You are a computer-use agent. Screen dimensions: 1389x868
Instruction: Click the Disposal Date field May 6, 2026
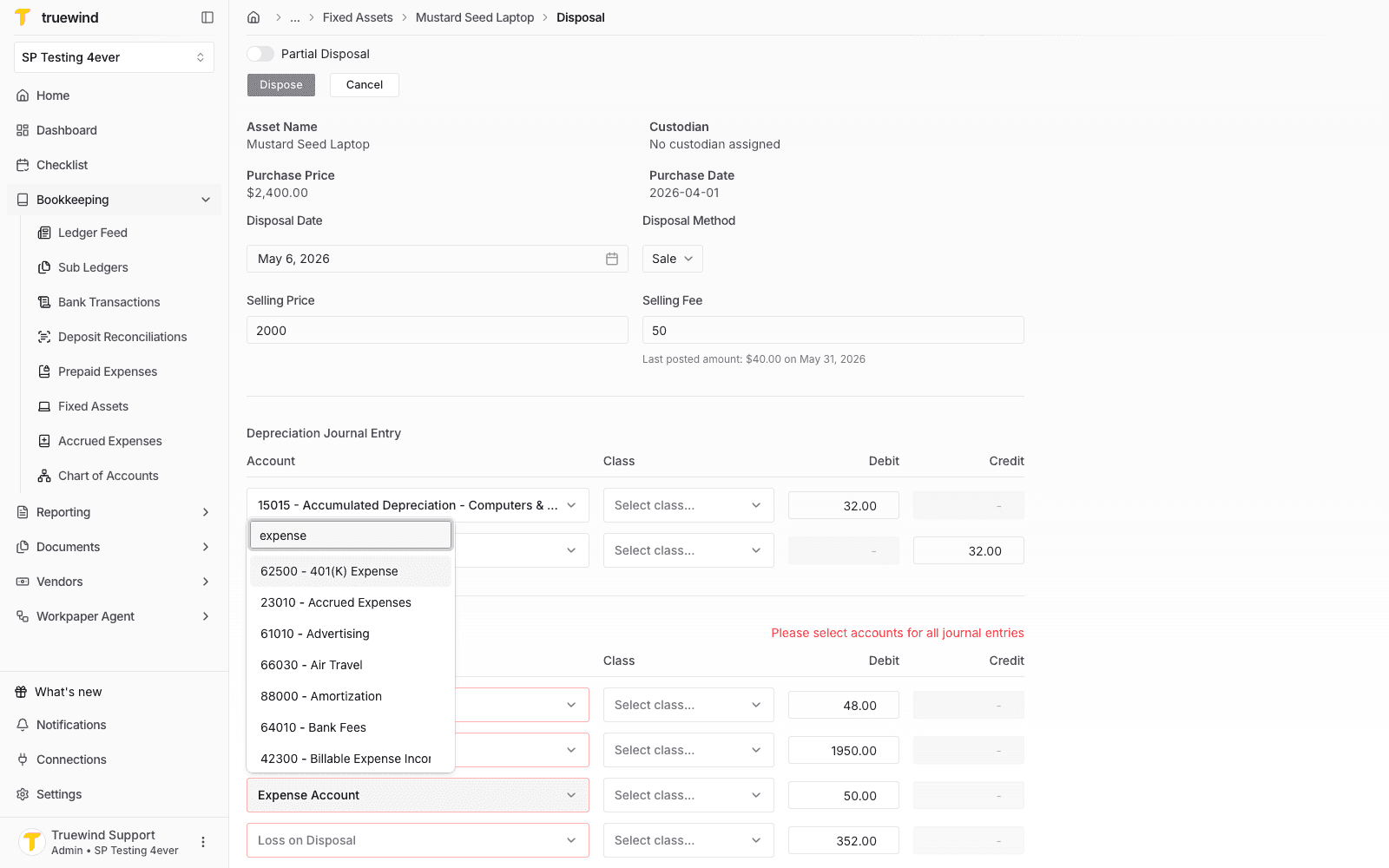(x=438, y=259)
